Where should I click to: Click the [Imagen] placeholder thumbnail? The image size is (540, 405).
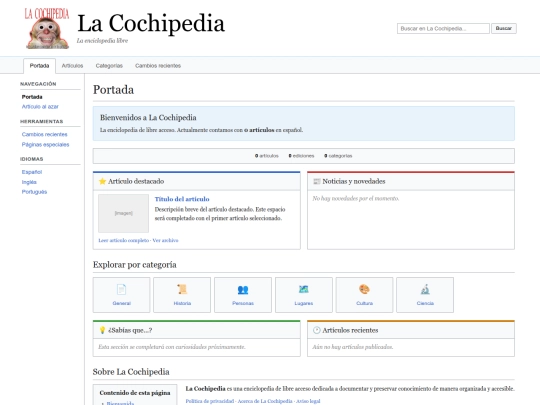tap(124, 213)
